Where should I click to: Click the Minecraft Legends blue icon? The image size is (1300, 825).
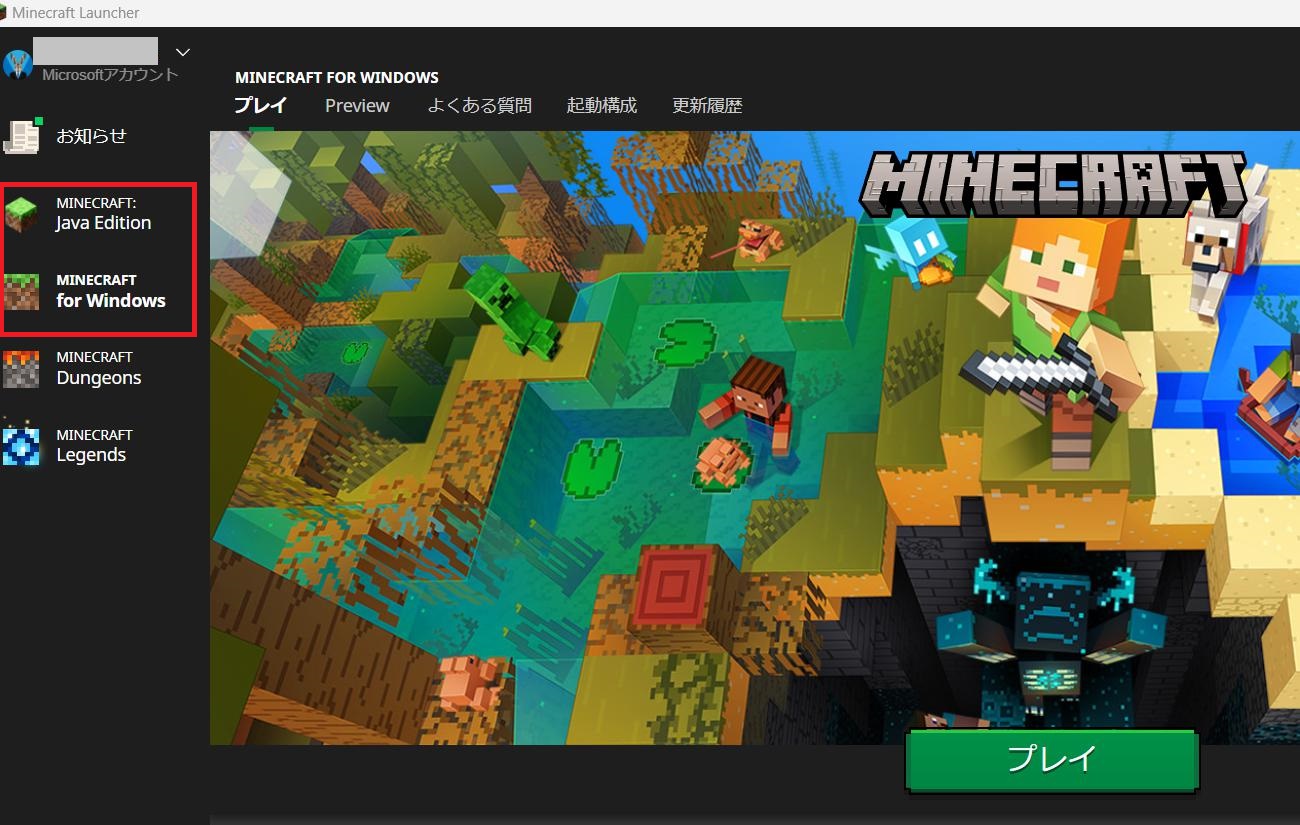[22, 446]
